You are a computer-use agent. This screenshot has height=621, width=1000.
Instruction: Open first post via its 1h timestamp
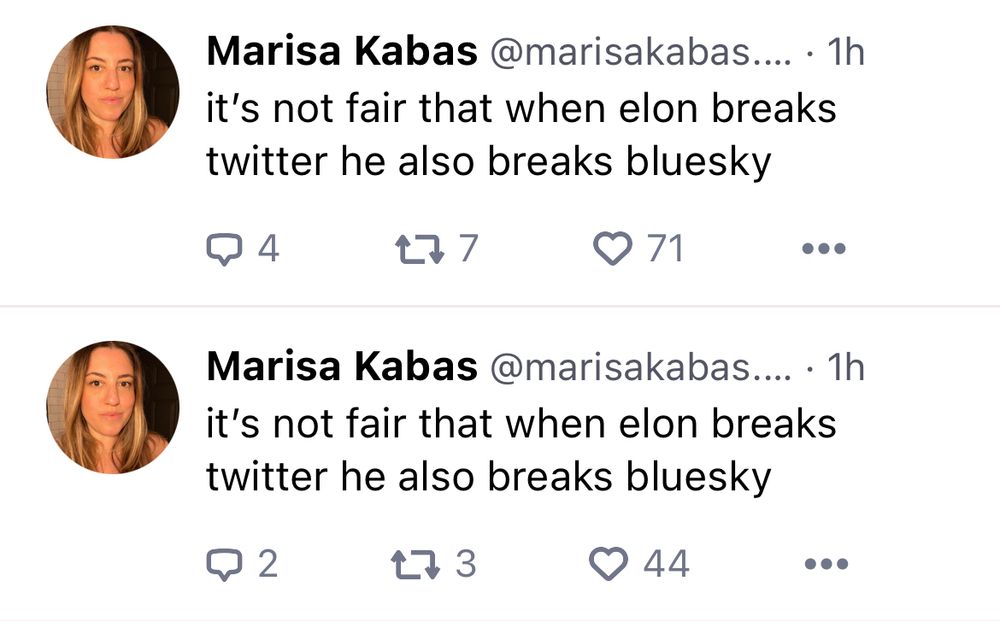pos(846,53)
